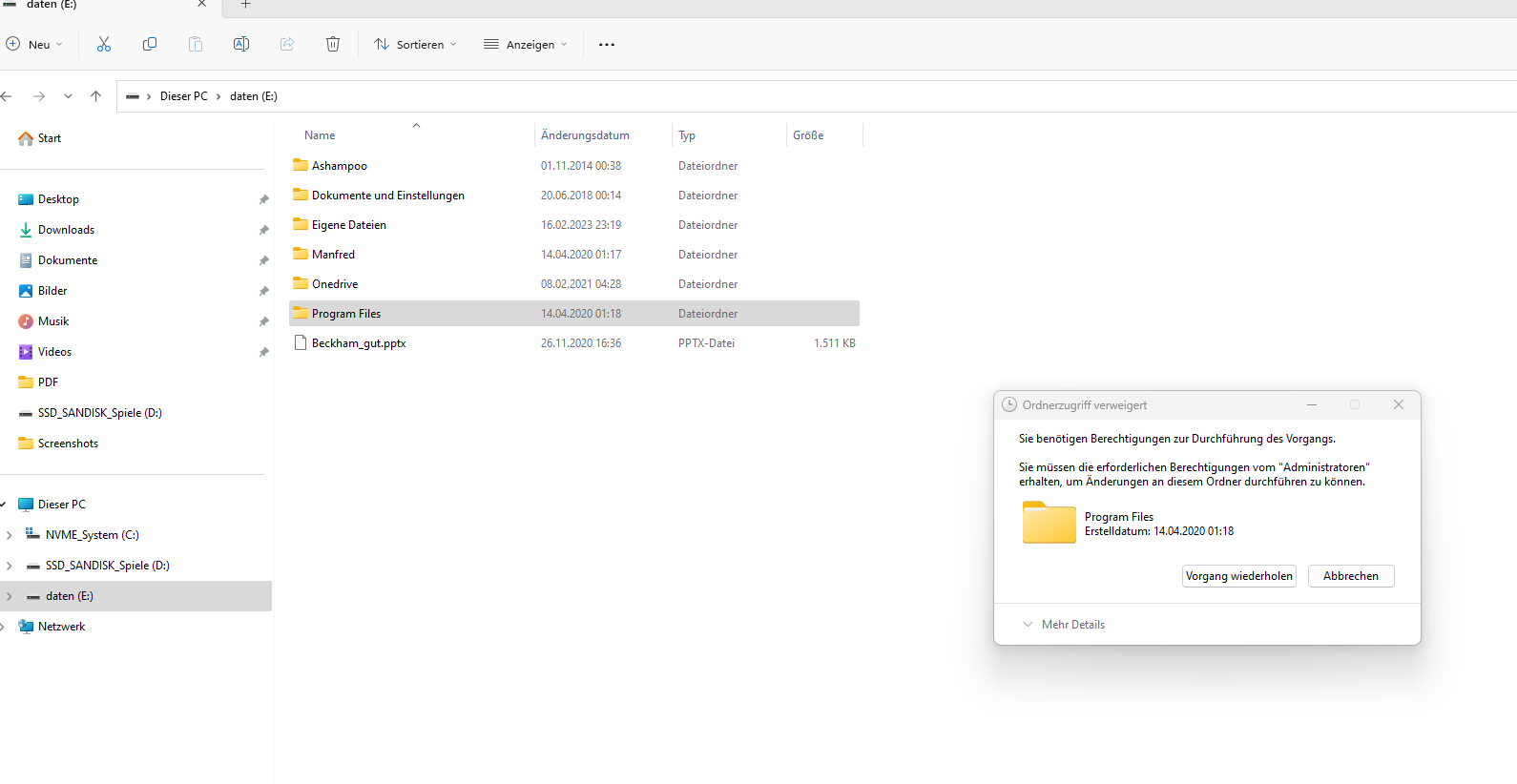Image resolution: width=1517 pixels, height=784 pixels.
Task: Click the Delete trash can icon
Action: 333,44
